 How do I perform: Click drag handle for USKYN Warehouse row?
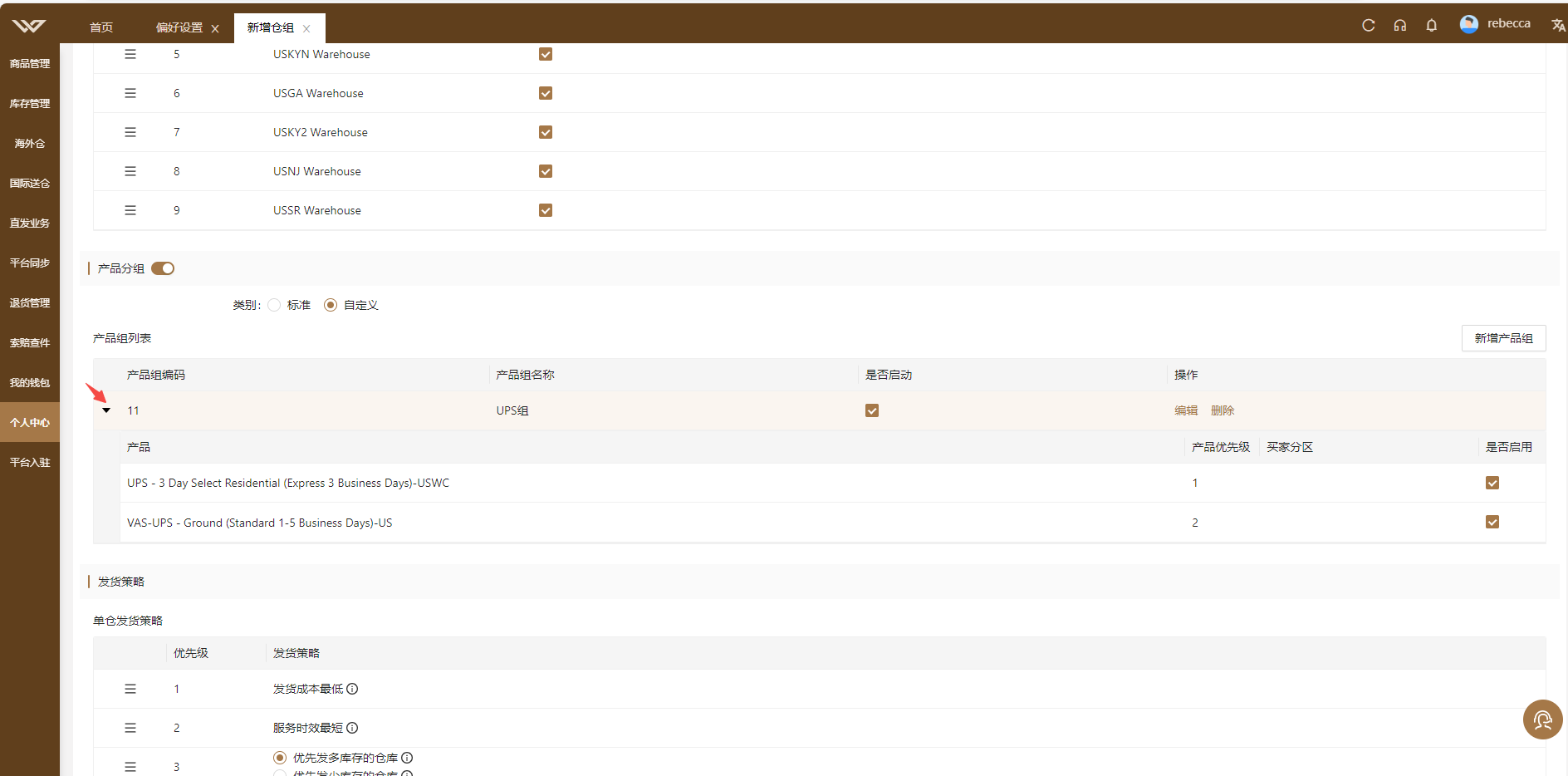[130, 54]
